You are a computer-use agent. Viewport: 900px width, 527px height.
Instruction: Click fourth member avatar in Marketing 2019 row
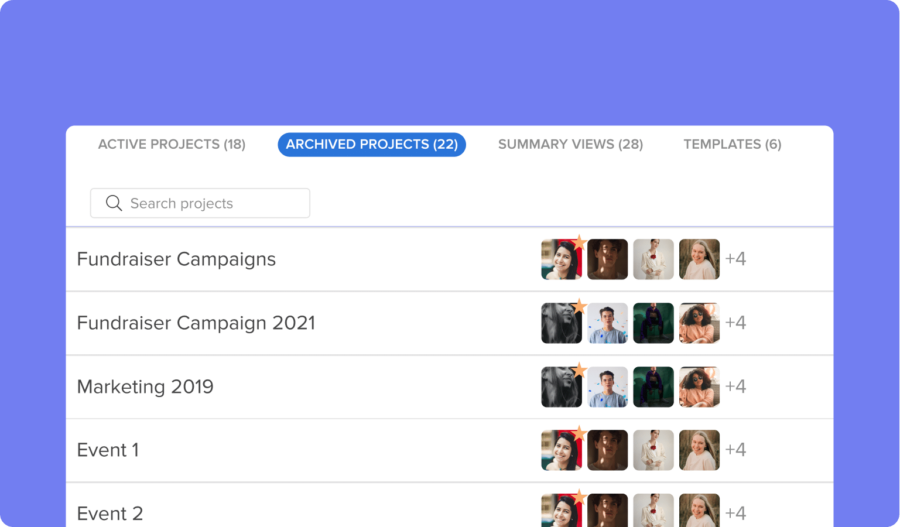tap(699, 387)
